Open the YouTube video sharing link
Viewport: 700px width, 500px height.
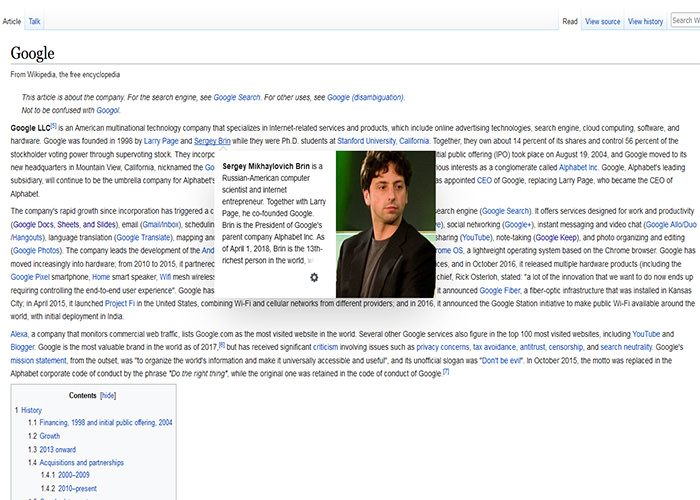point(476,238)
